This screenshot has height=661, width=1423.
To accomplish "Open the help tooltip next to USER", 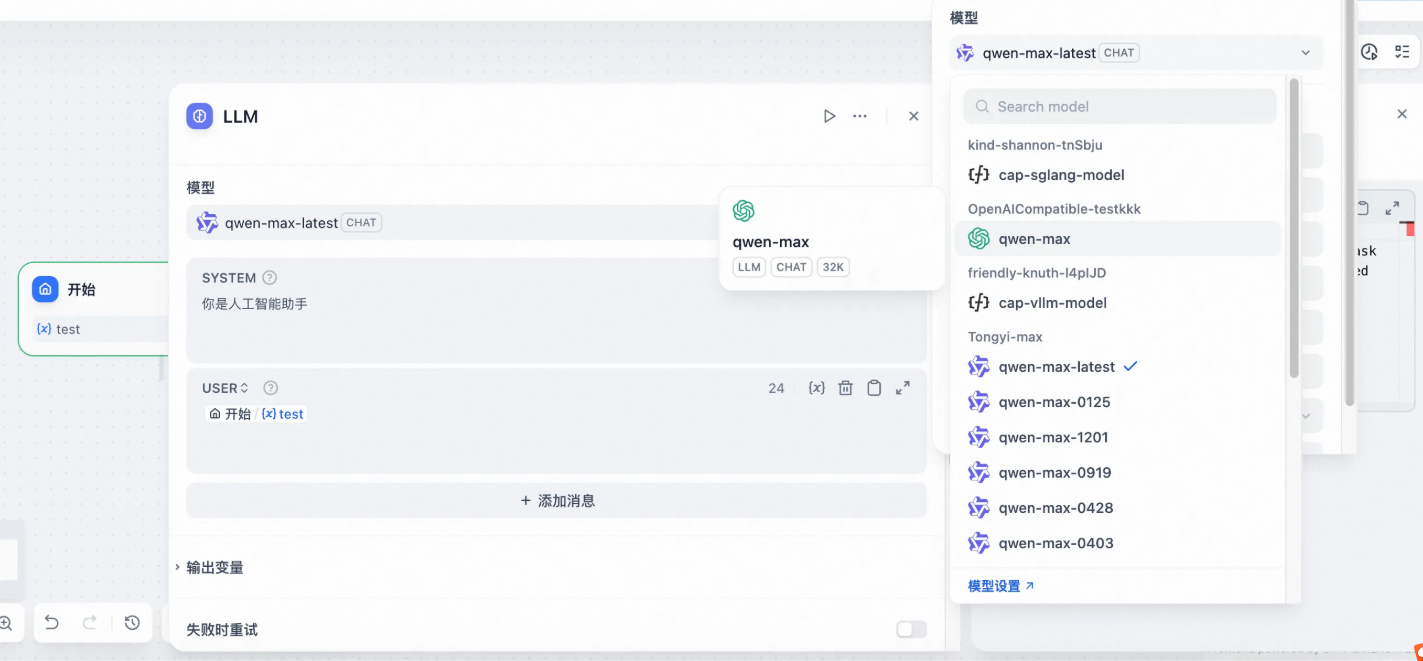I will (x=270, y=388).
